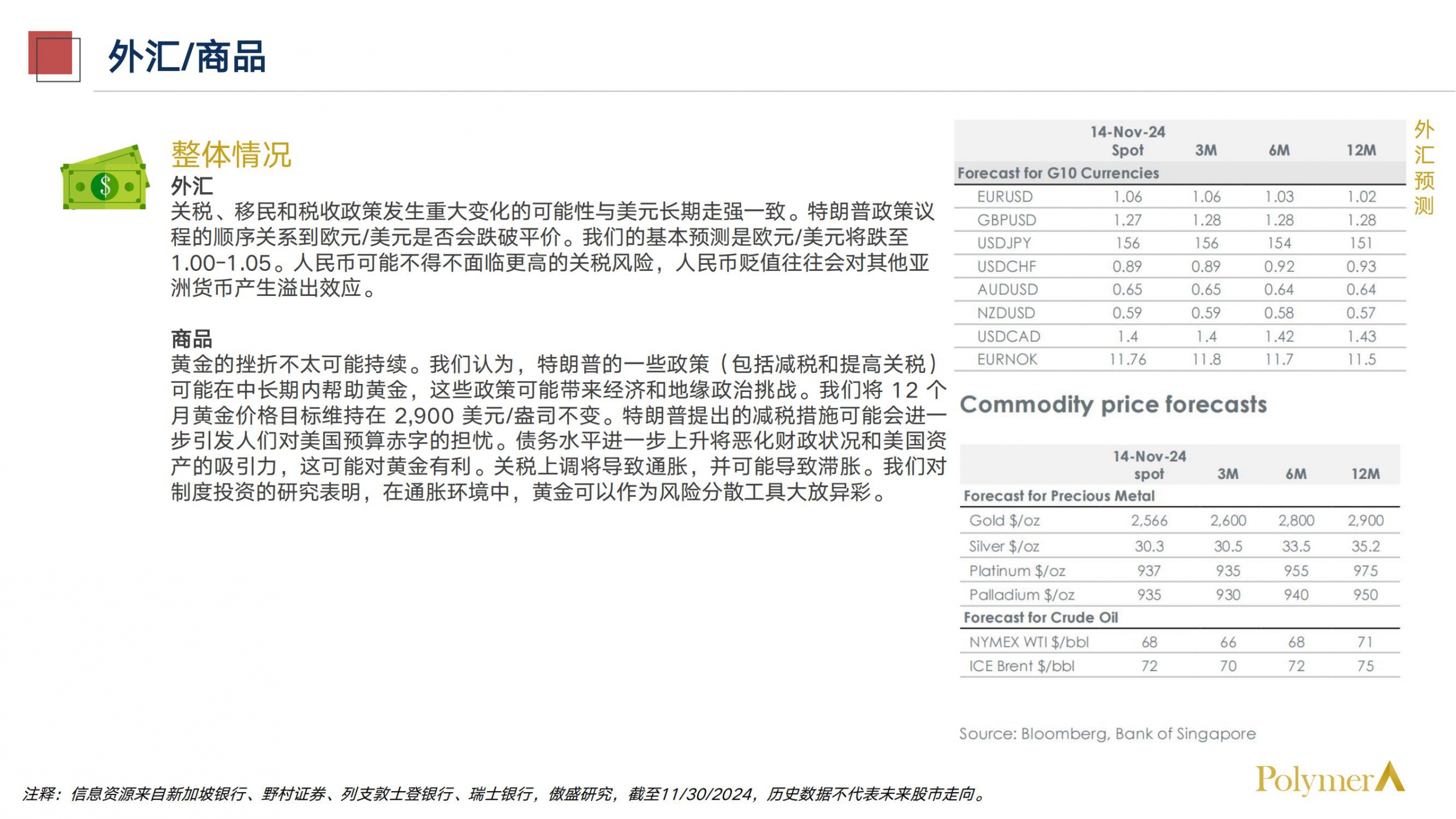This screenshot has height=819, width=1456.
Task: Click the Forecast for G10 Currencies header
Action: (x=1058, y=173)
